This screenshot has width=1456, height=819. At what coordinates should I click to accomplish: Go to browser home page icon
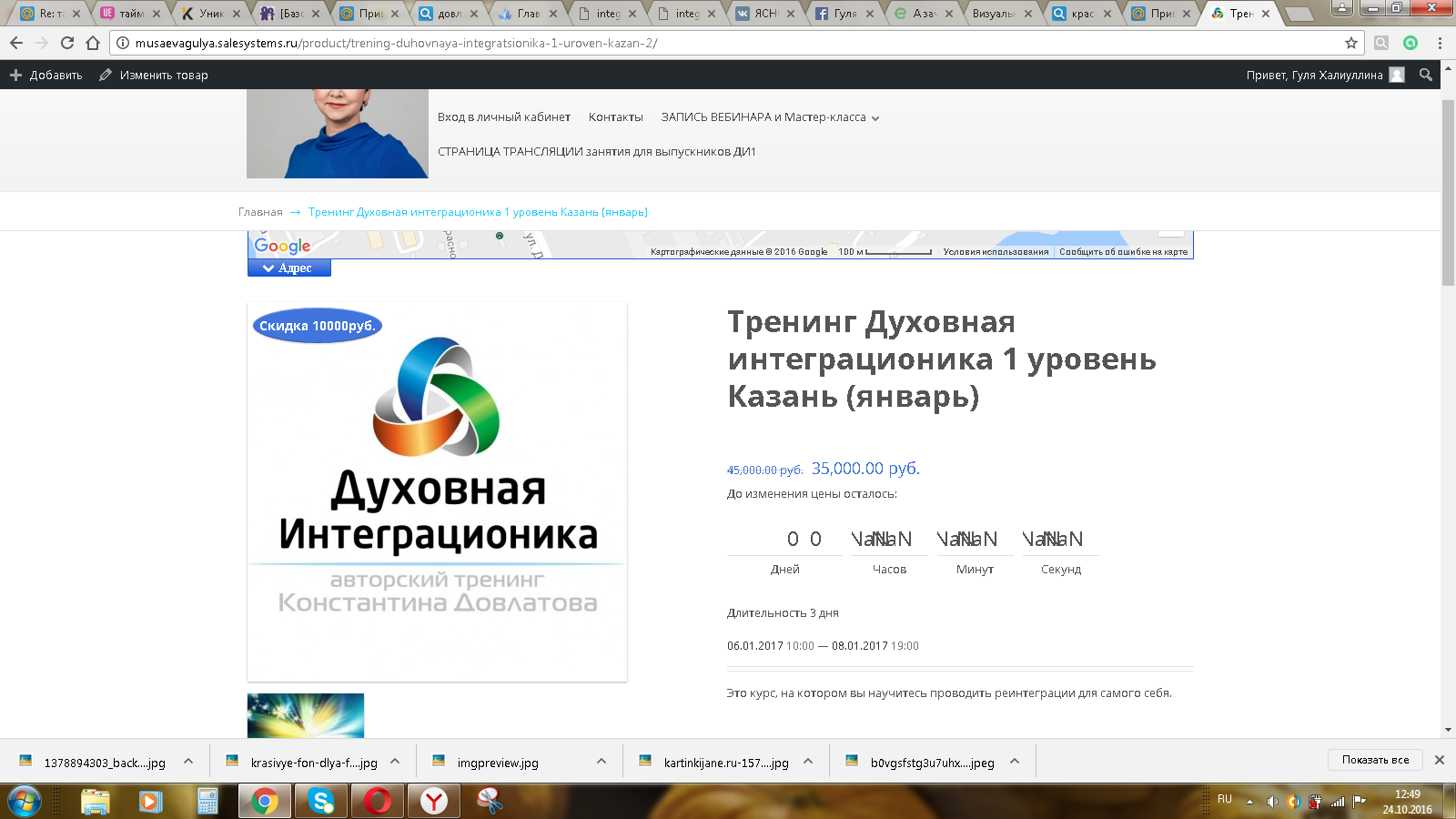[x=93, y=43]
